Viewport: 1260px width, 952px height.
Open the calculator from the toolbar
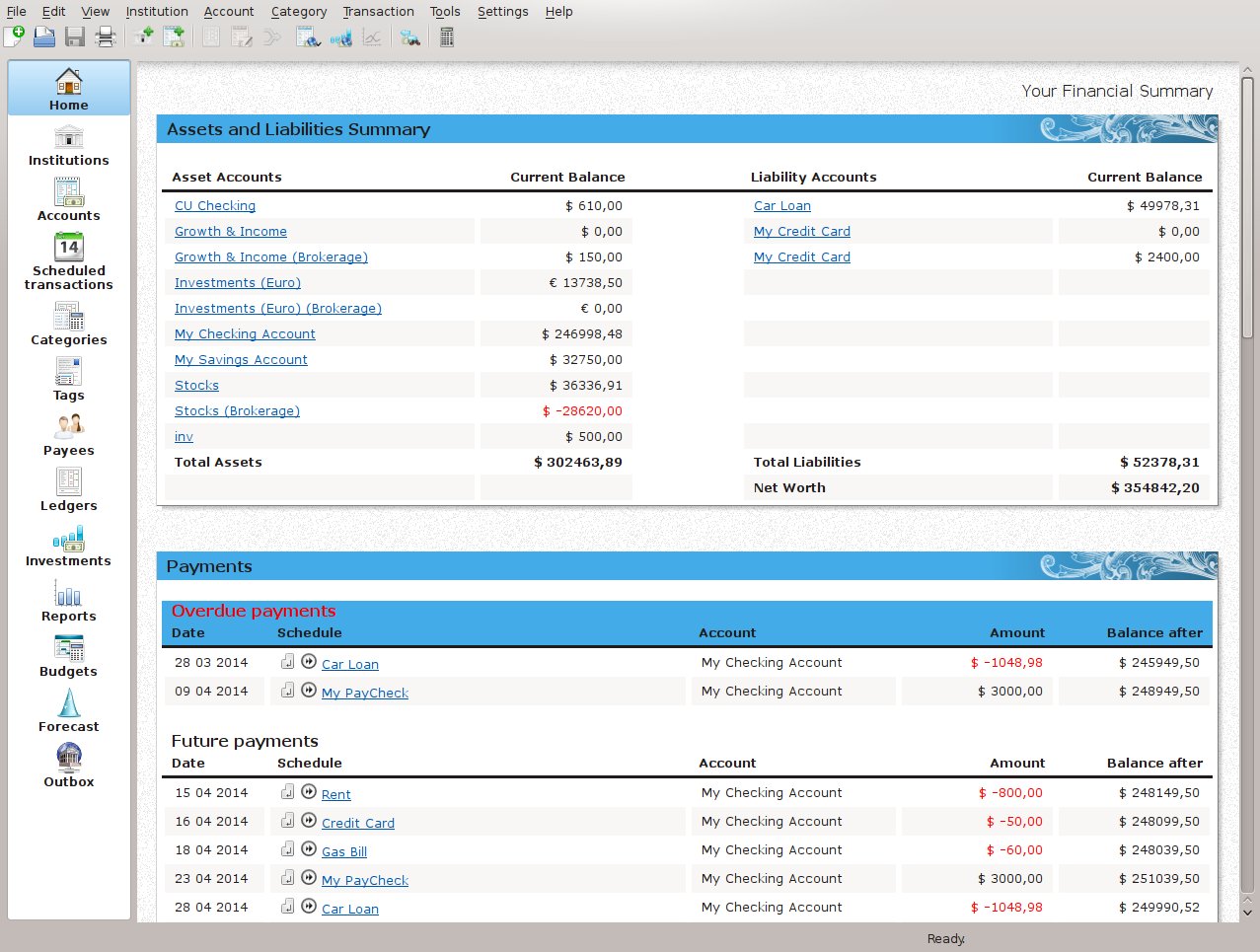(447, 37)
